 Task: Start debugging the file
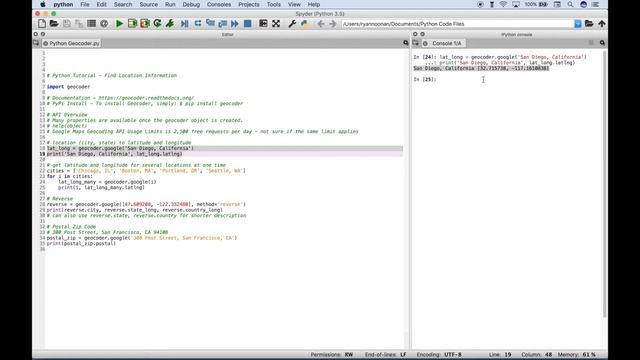[184, 24]
